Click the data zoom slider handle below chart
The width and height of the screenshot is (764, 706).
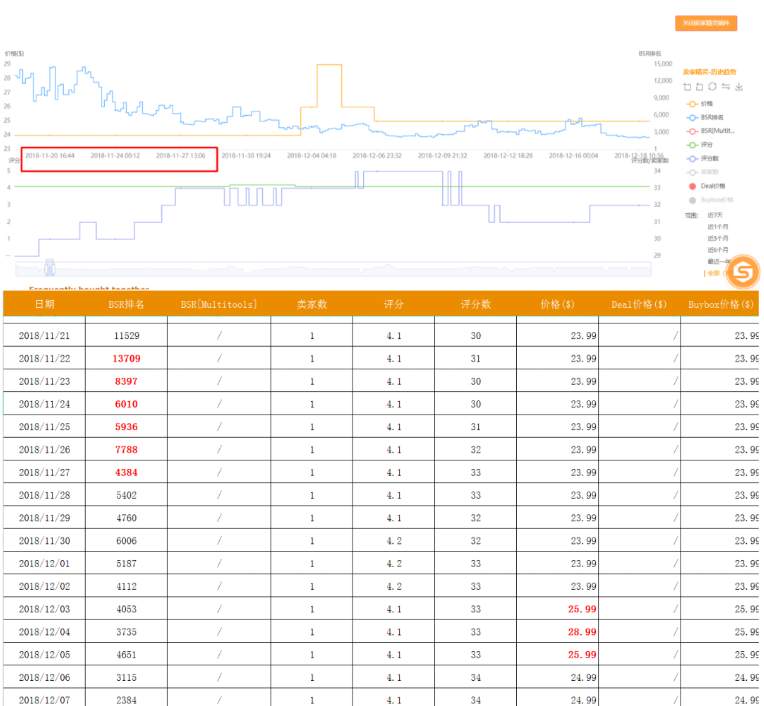(x=49, y=267)
